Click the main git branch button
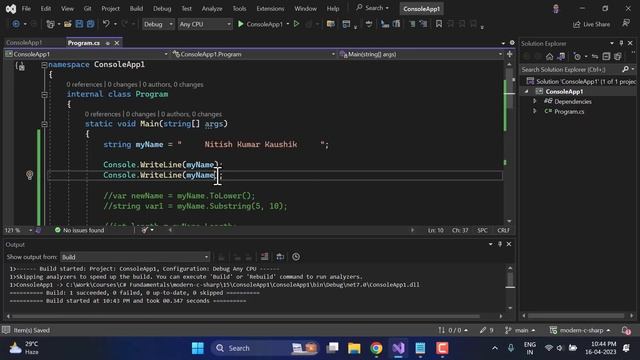This screenshot has width=640, height=360. (520, 330)
